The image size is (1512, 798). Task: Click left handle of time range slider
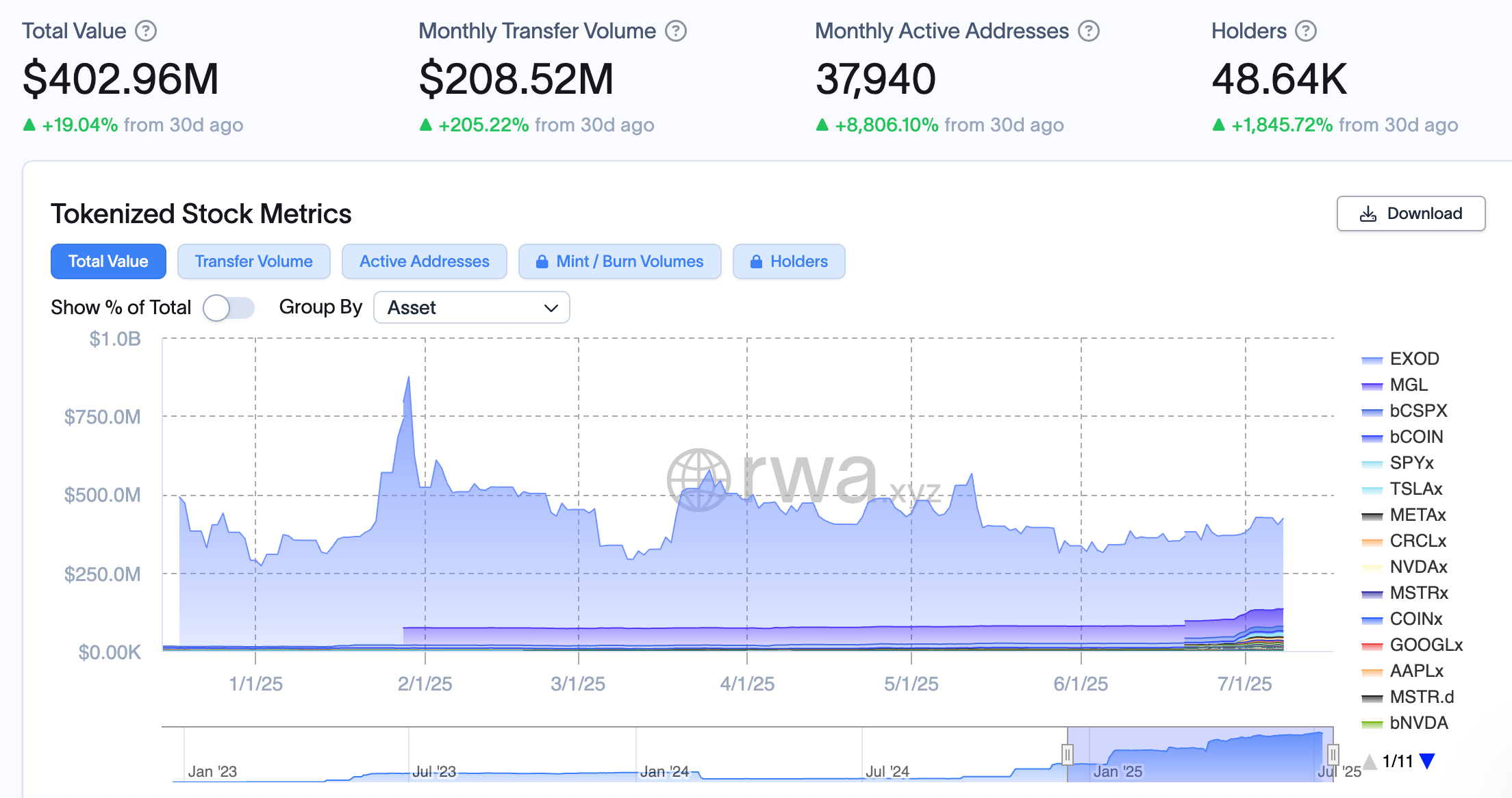point(1067,754)
